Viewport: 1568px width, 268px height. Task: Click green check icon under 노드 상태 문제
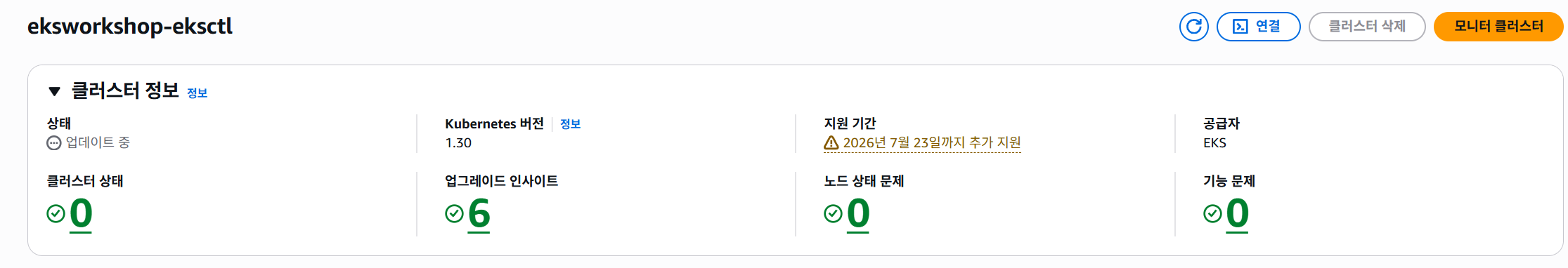click(833, 213)
